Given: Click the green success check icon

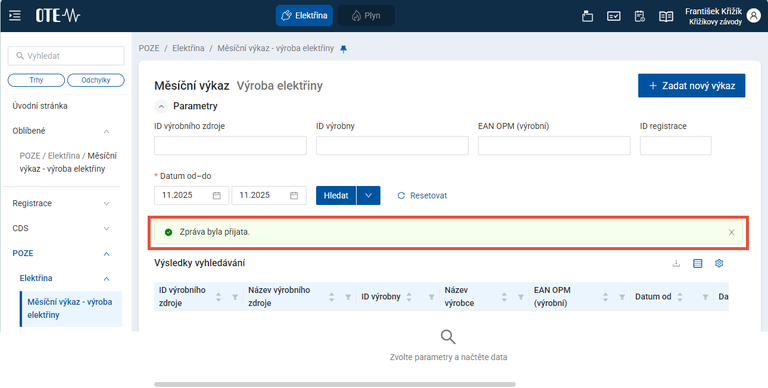Looking at the screenshot, I should pos(168,232).
